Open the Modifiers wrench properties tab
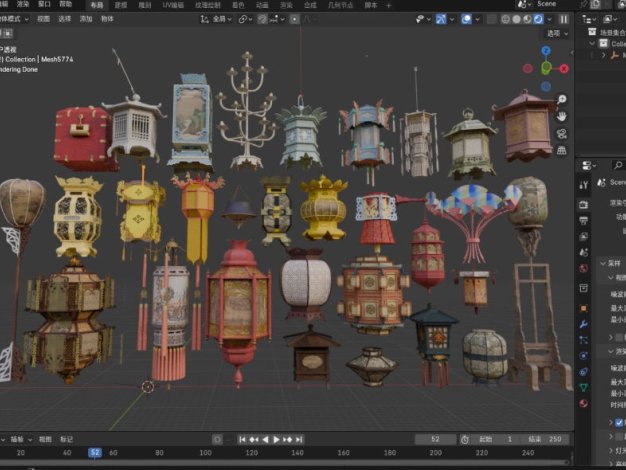 pos(584,325)
